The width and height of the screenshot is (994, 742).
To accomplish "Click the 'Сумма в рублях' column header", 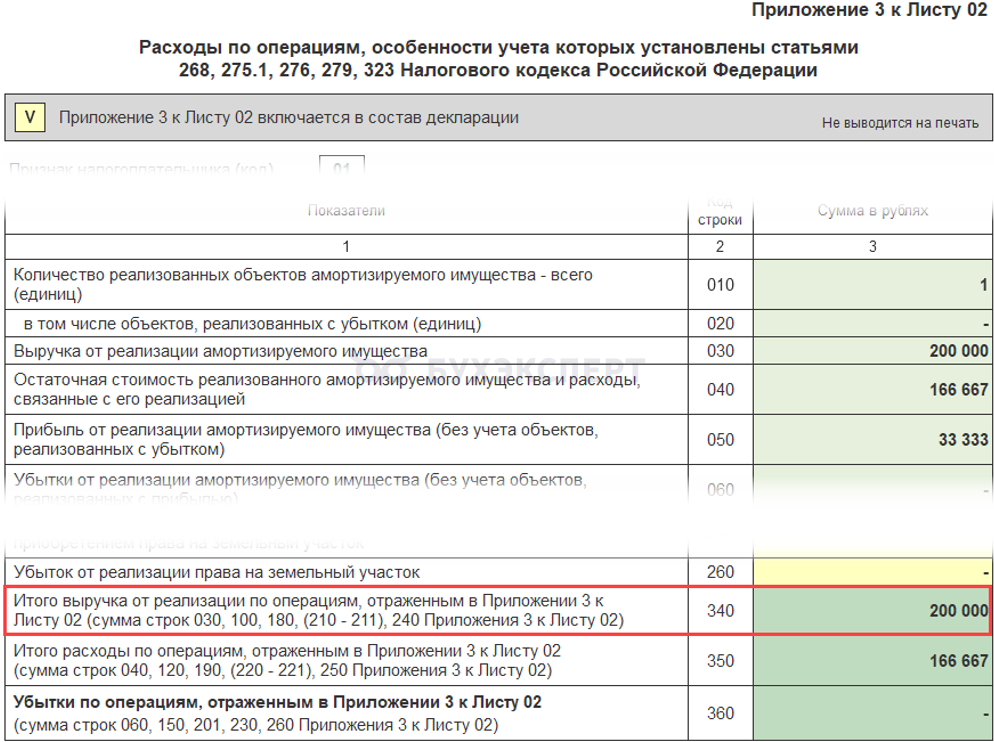I will point(872,211).
